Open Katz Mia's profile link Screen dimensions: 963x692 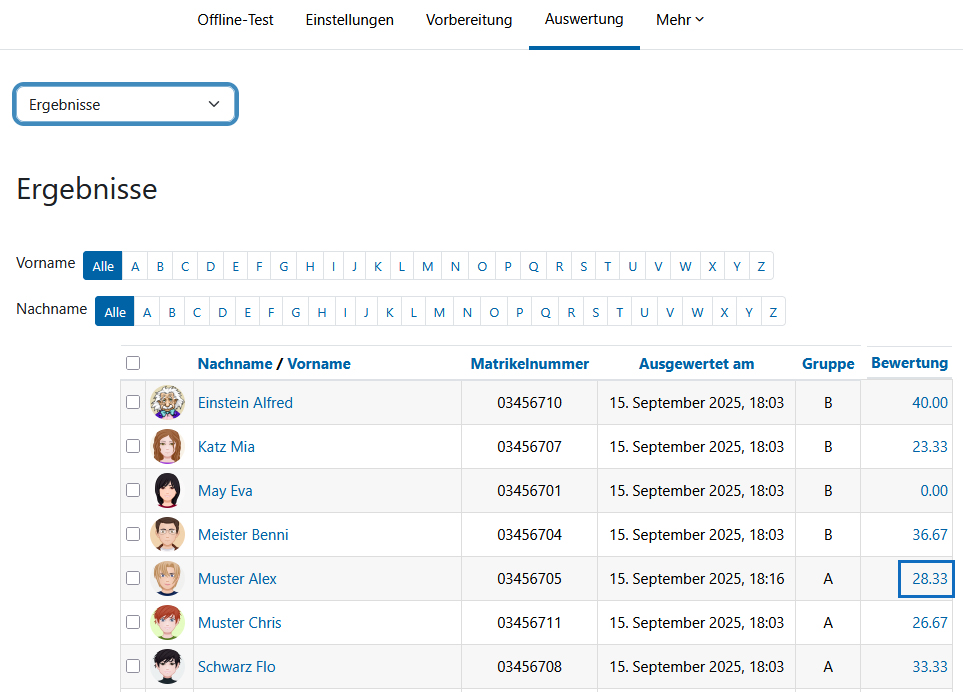(x=226, y=446)
